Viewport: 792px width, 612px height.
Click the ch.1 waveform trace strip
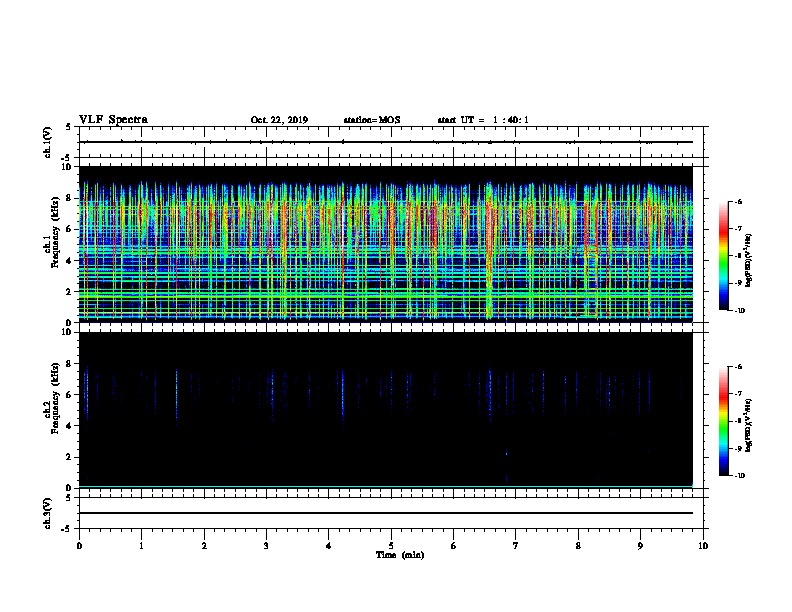(391, 142)
